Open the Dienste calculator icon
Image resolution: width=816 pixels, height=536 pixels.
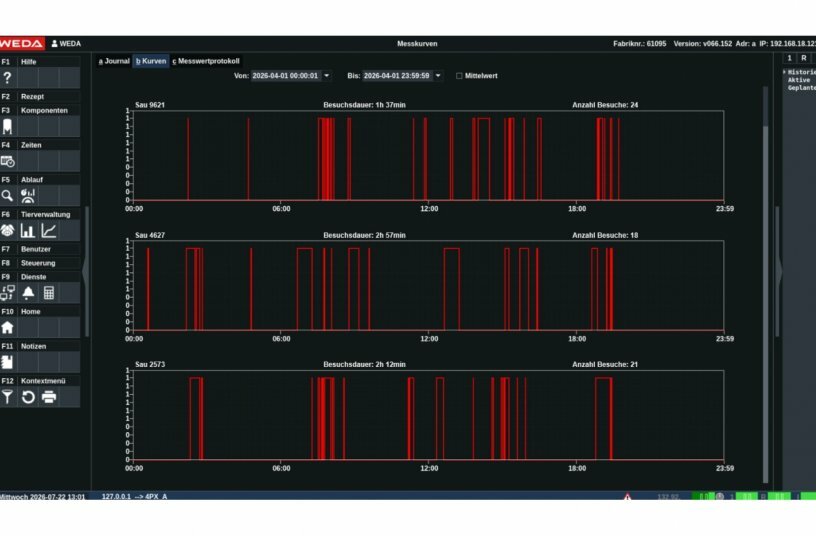pos(49,293)
